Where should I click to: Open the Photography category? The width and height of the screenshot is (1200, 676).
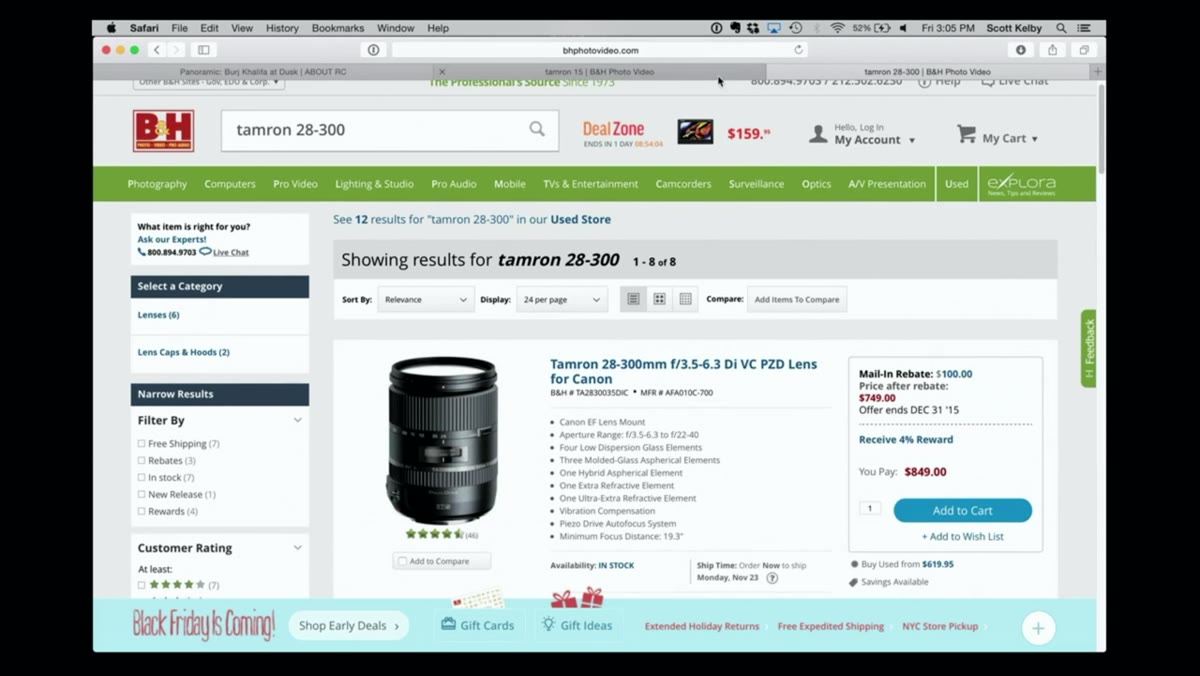coord(157,184)
